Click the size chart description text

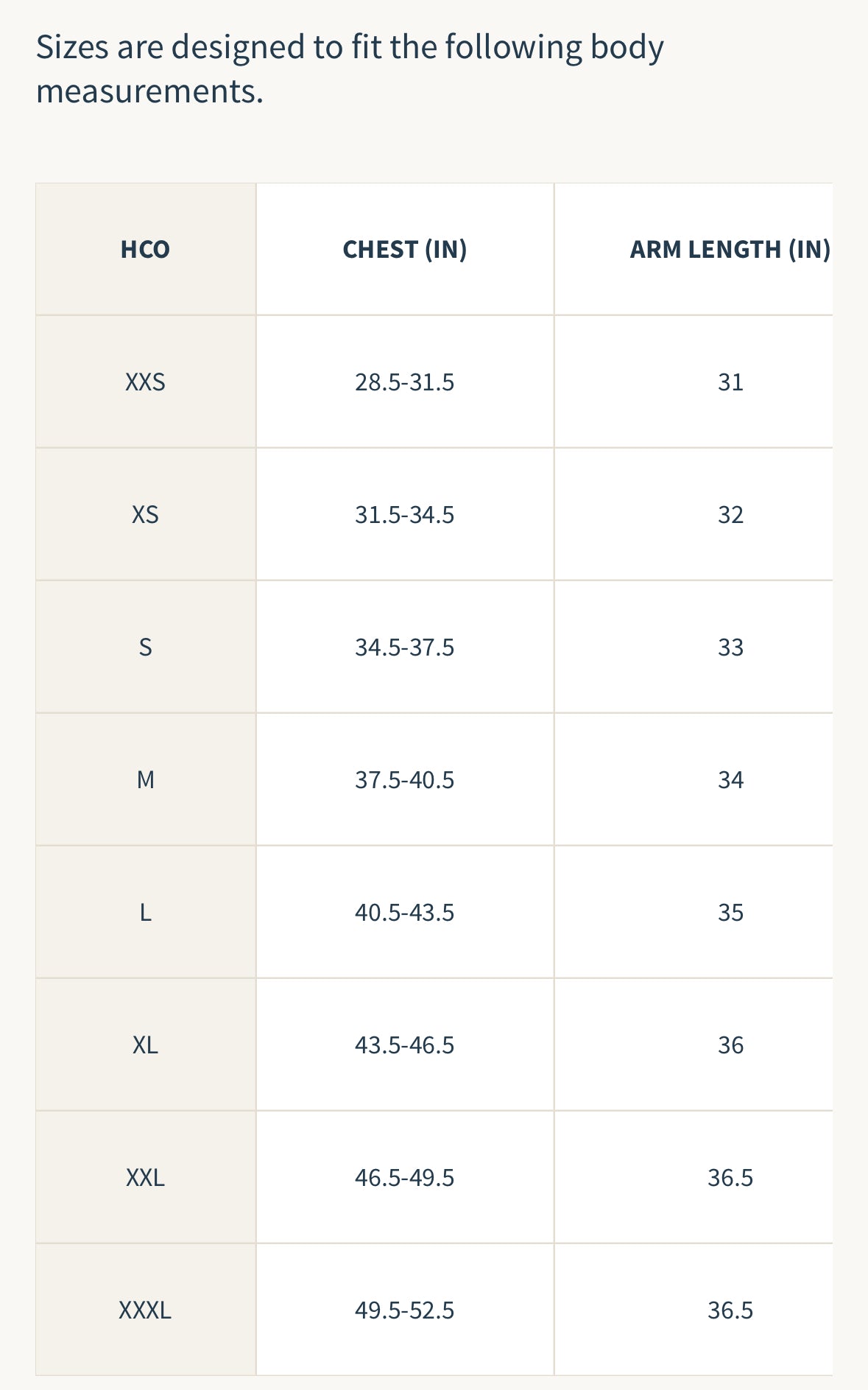[x=350, y=69]
